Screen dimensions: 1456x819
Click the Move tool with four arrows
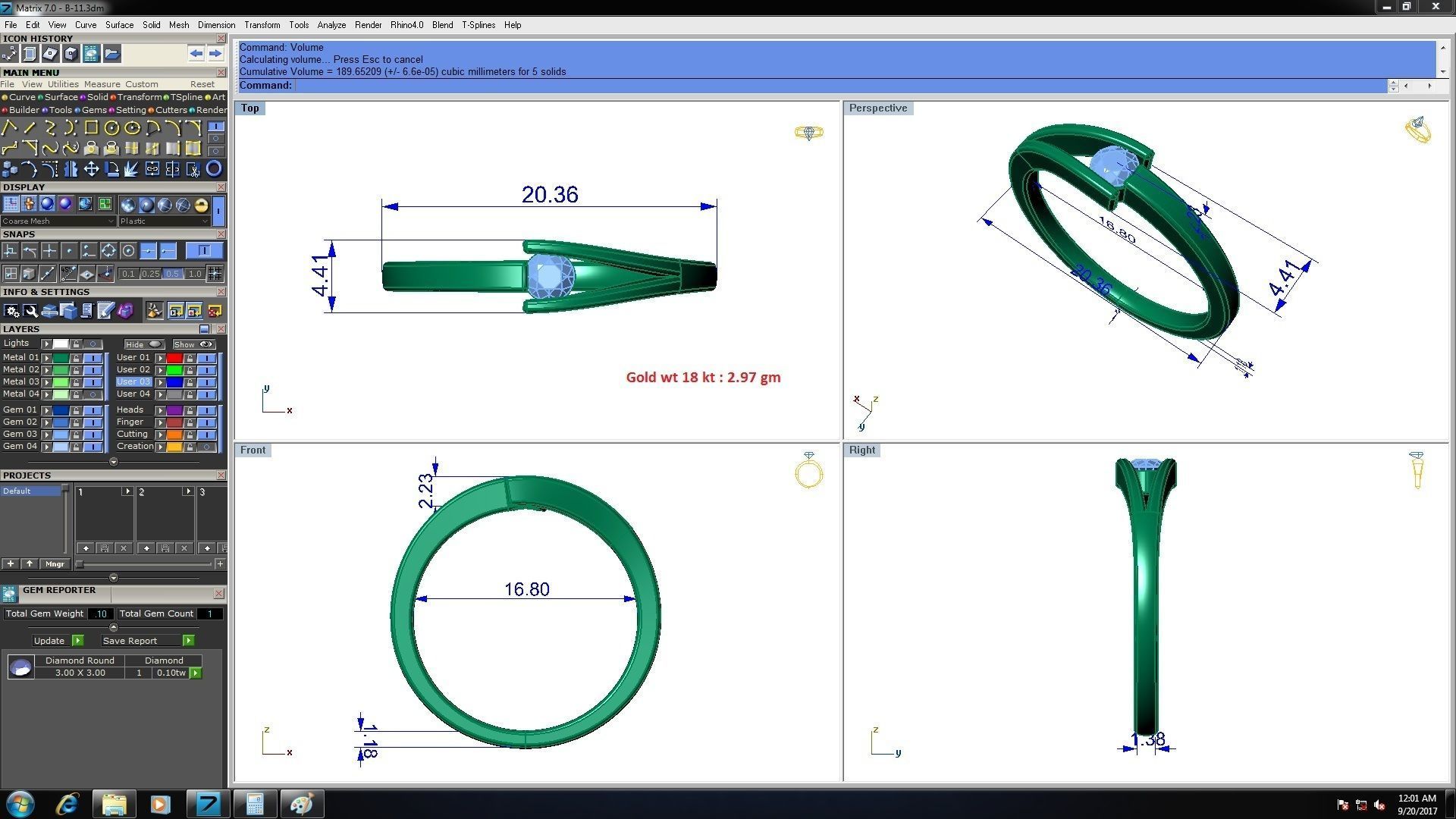[91, 168]
